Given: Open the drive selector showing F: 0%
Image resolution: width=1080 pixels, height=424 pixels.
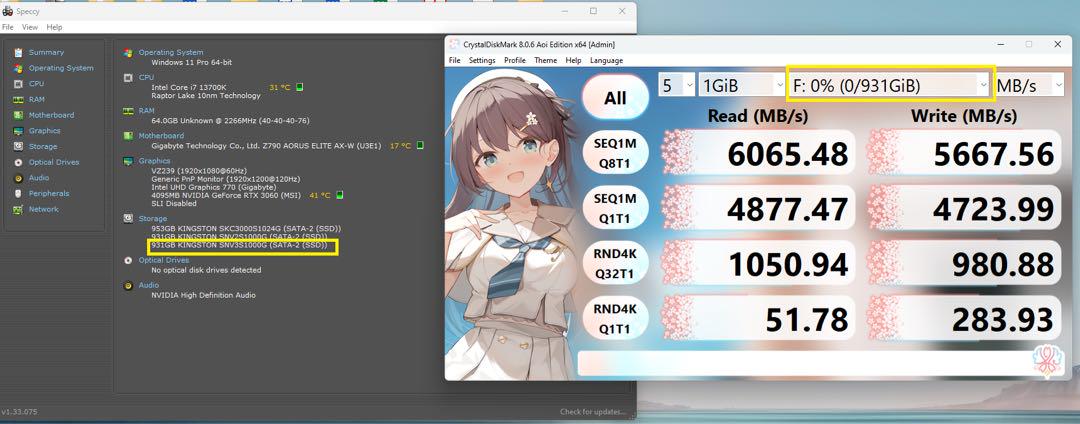Looking at the screenshot, I should pos(891,85).
